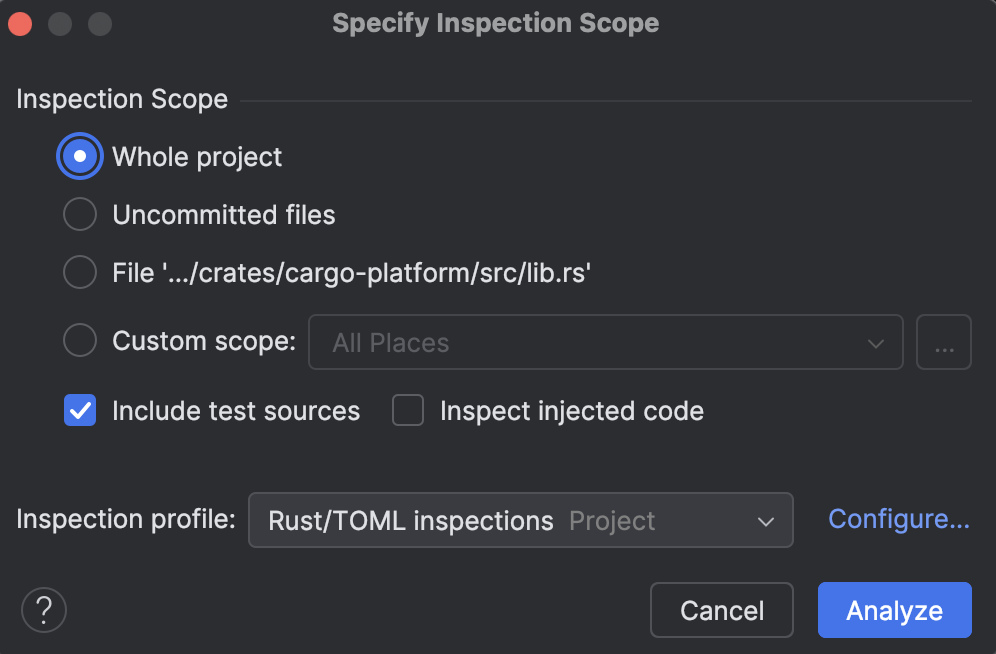Uncheck Include test sources
The width and height of the screenshot is (996, 654).
80,411
